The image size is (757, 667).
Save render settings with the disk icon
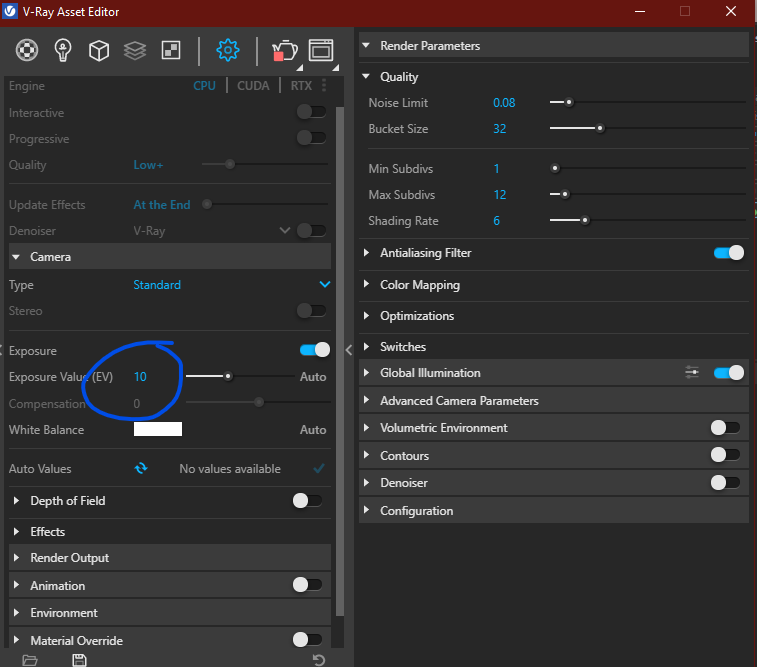click(x=79, y=659)
